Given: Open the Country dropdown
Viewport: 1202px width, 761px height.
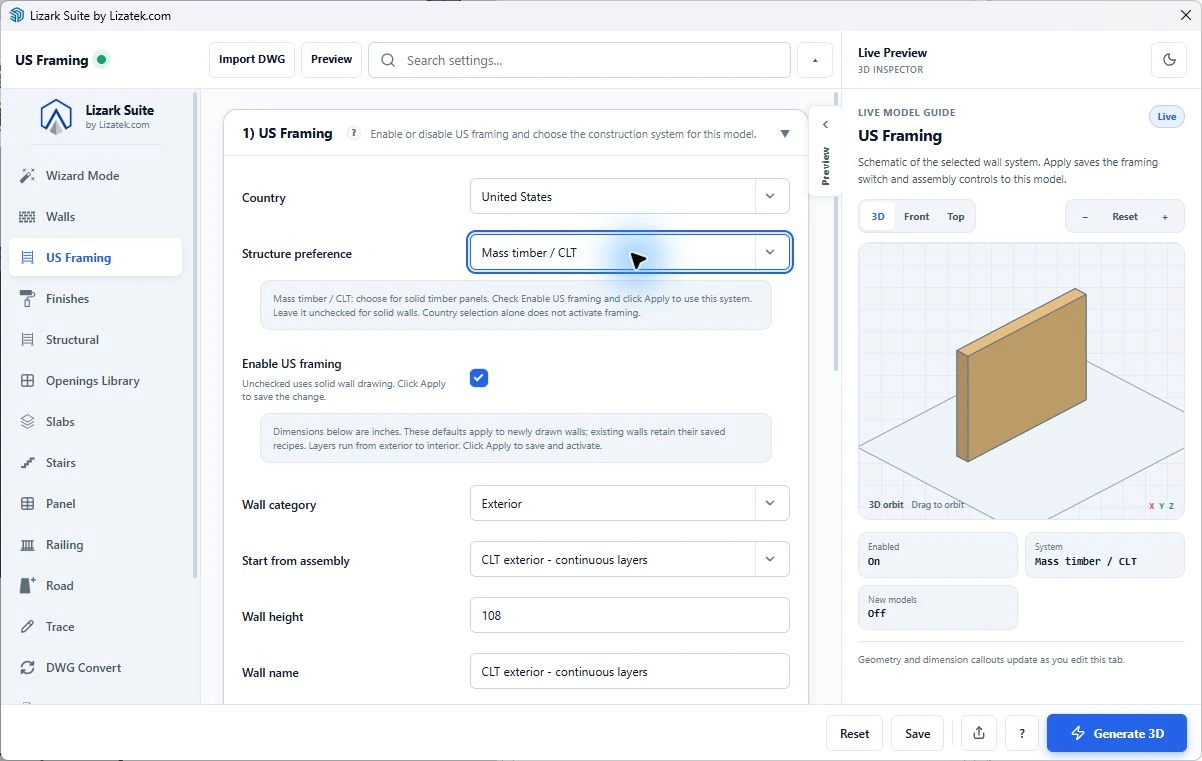Looking at the screenshot, I should [x=629, y=197].
